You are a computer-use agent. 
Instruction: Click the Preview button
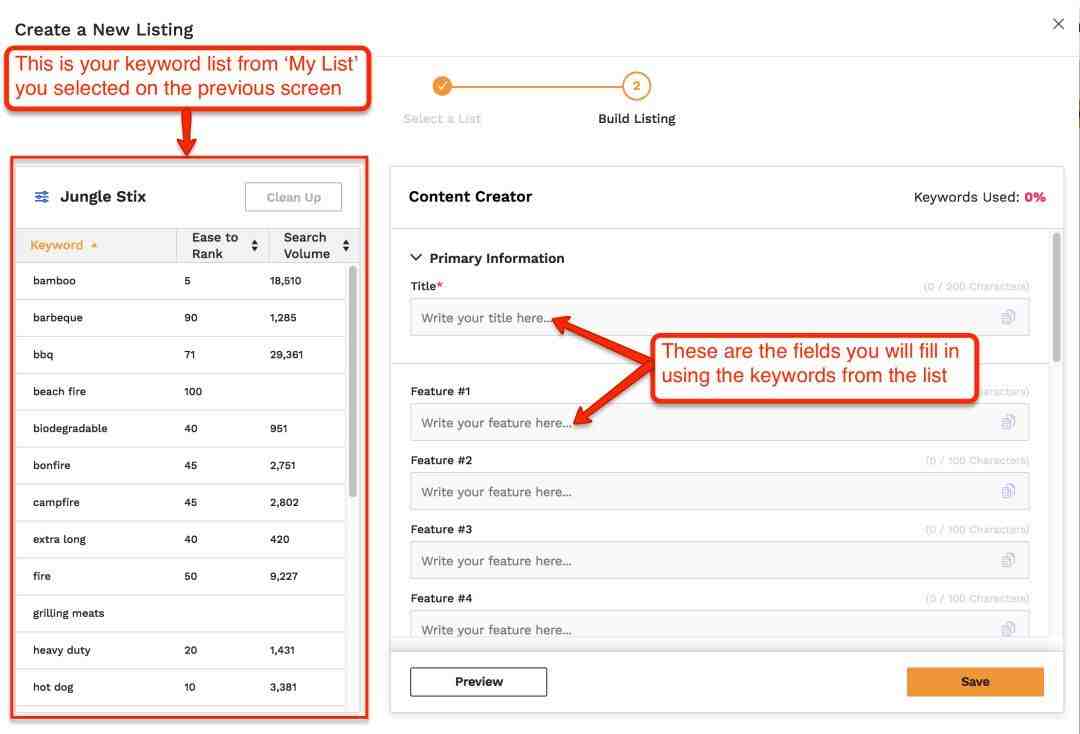[478, 682]
